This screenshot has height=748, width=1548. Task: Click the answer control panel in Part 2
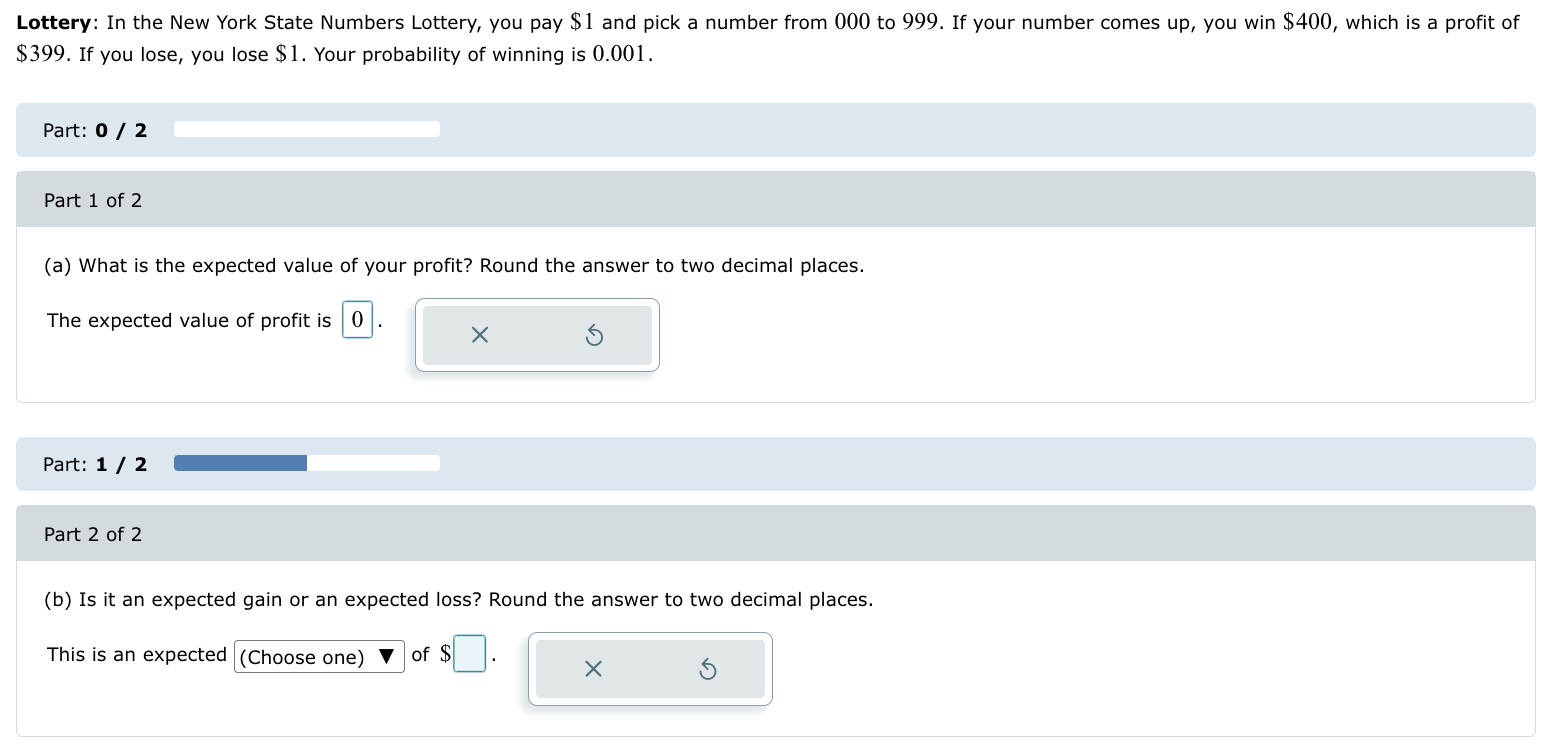[x=650, y=669]
